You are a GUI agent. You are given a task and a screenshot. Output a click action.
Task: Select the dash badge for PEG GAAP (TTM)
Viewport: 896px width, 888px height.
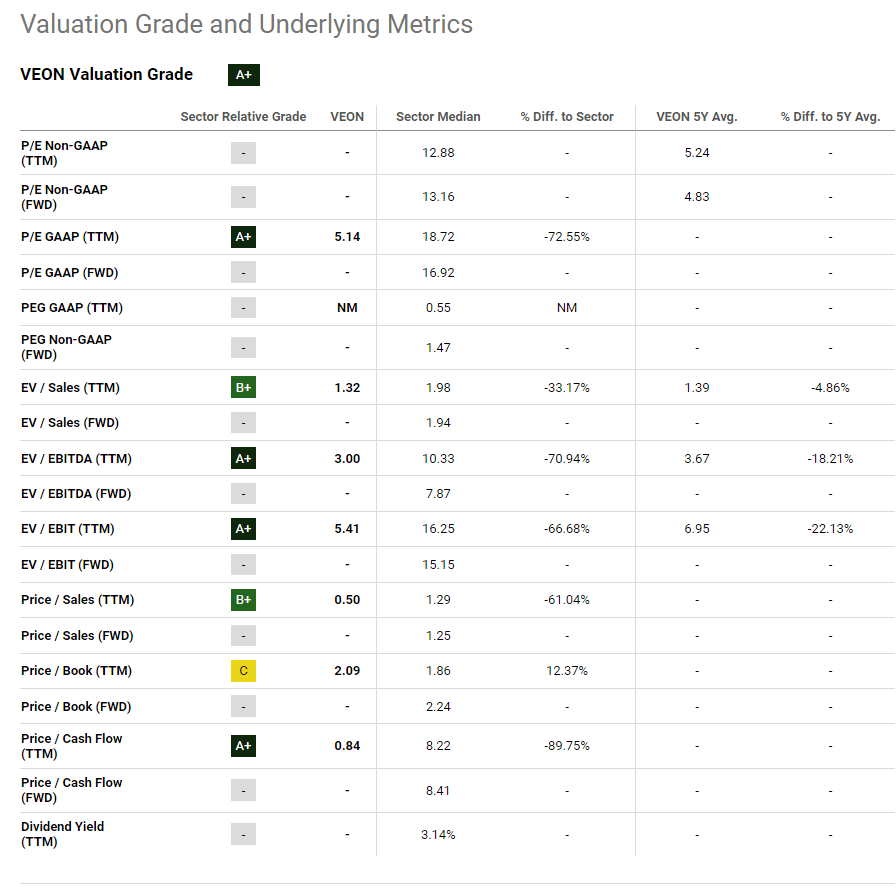(x=243, y=308)
